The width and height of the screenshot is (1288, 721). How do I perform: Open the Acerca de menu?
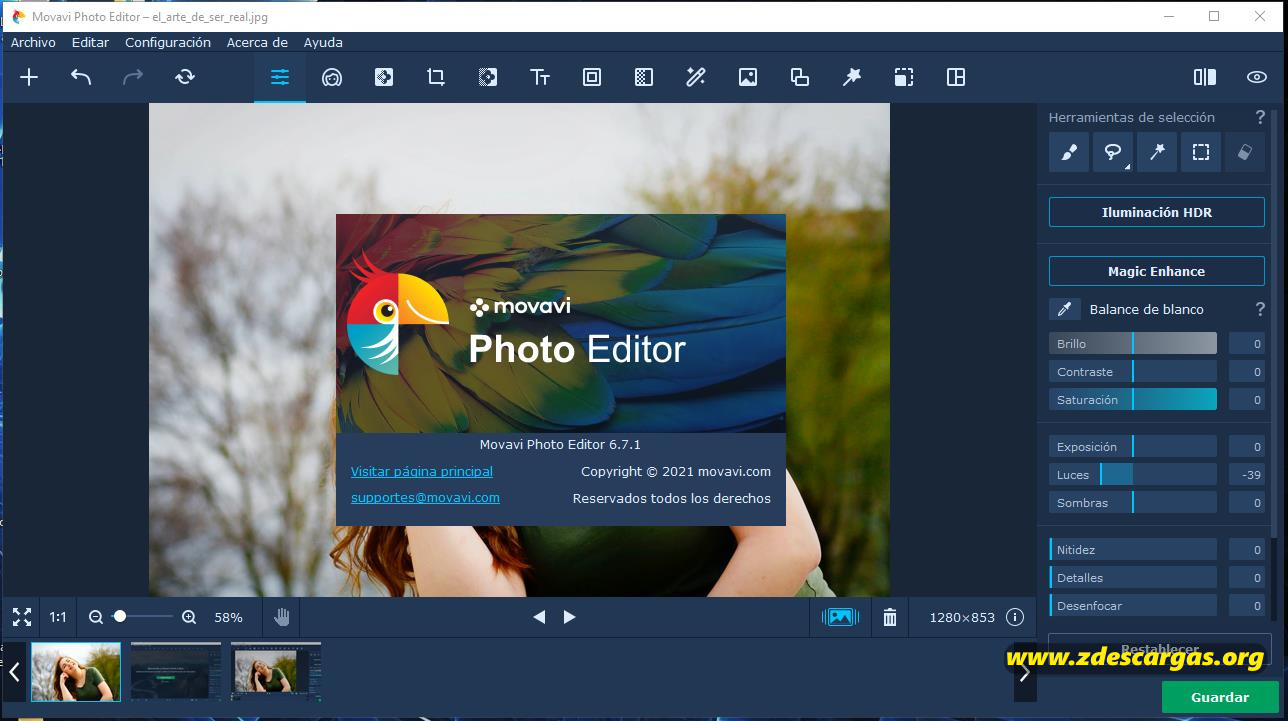click(x=257, y=42)
